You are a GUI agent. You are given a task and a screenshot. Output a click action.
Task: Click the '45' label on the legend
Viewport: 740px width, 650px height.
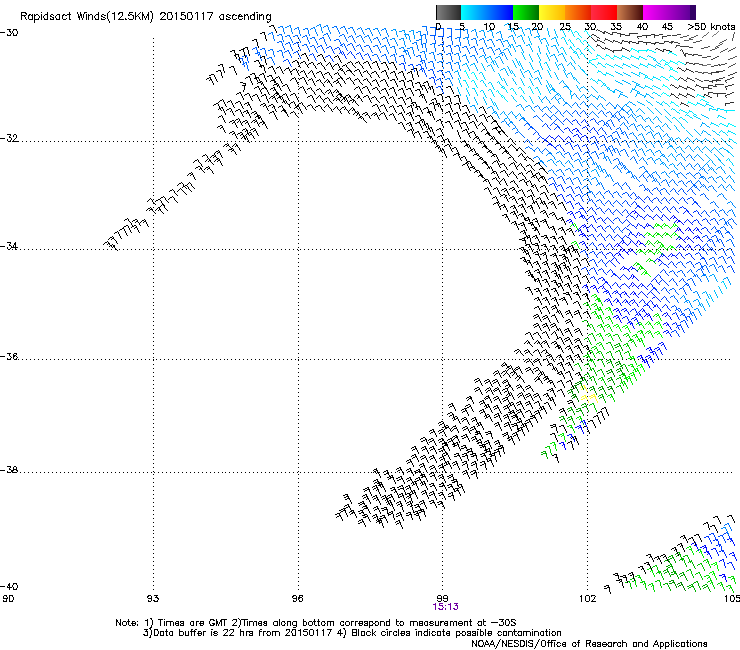pos(667,27)
